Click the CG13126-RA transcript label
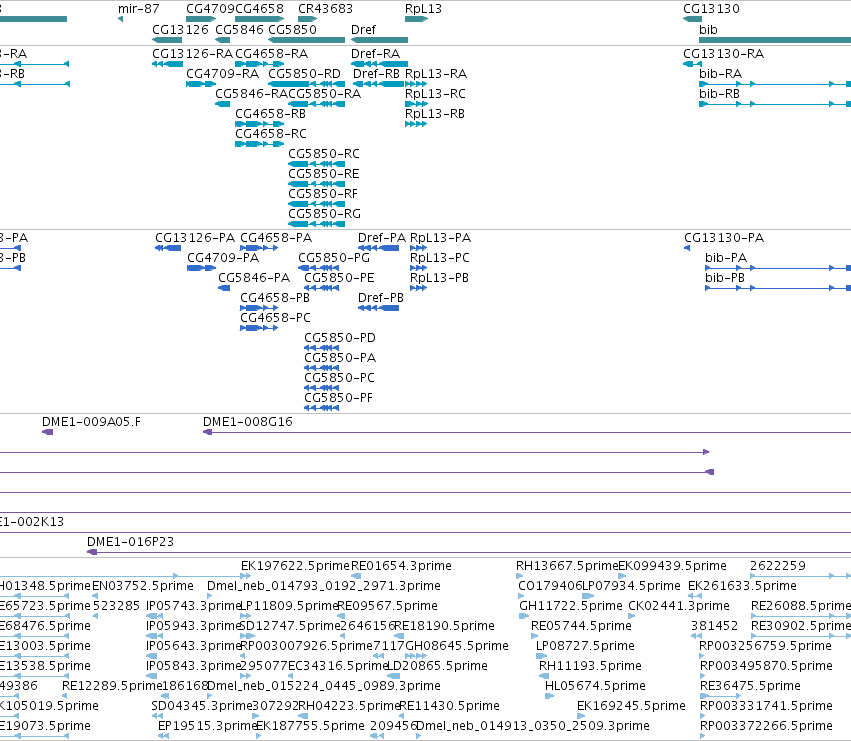 192,54
